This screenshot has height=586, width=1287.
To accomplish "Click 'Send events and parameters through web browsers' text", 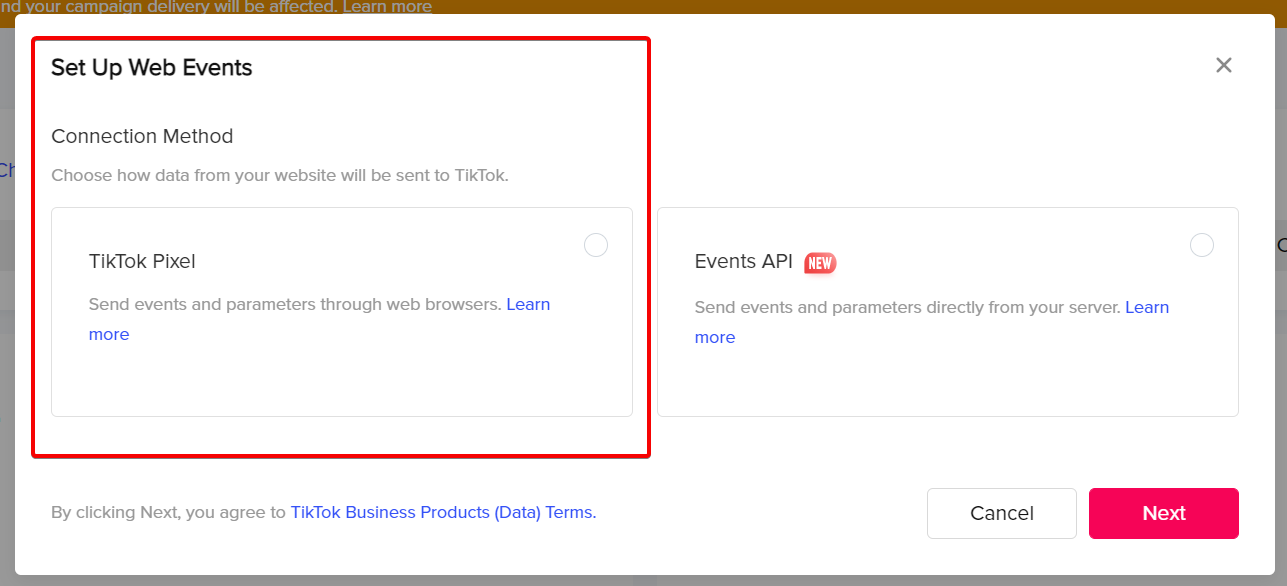I will point(295,304).
